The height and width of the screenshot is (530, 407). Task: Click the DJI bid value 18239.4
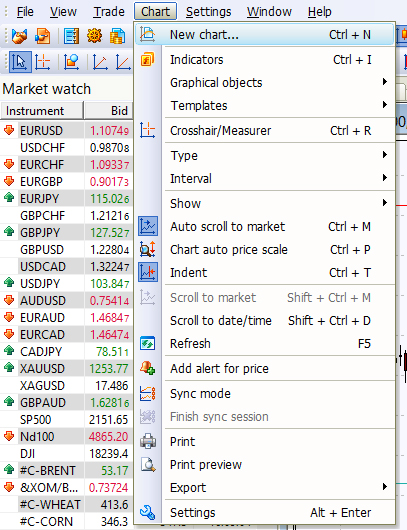tap(109, 454)
